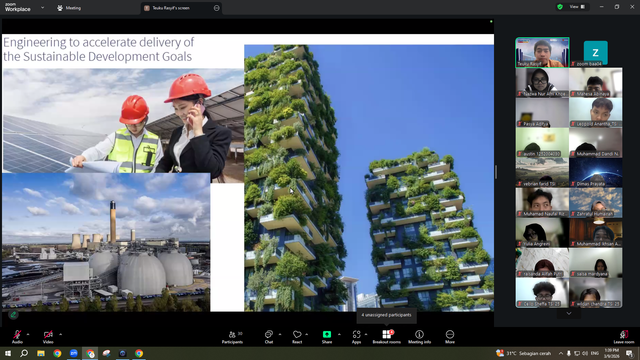Open the React emoji menu
The image size is (640, 360).
point(297,337)
